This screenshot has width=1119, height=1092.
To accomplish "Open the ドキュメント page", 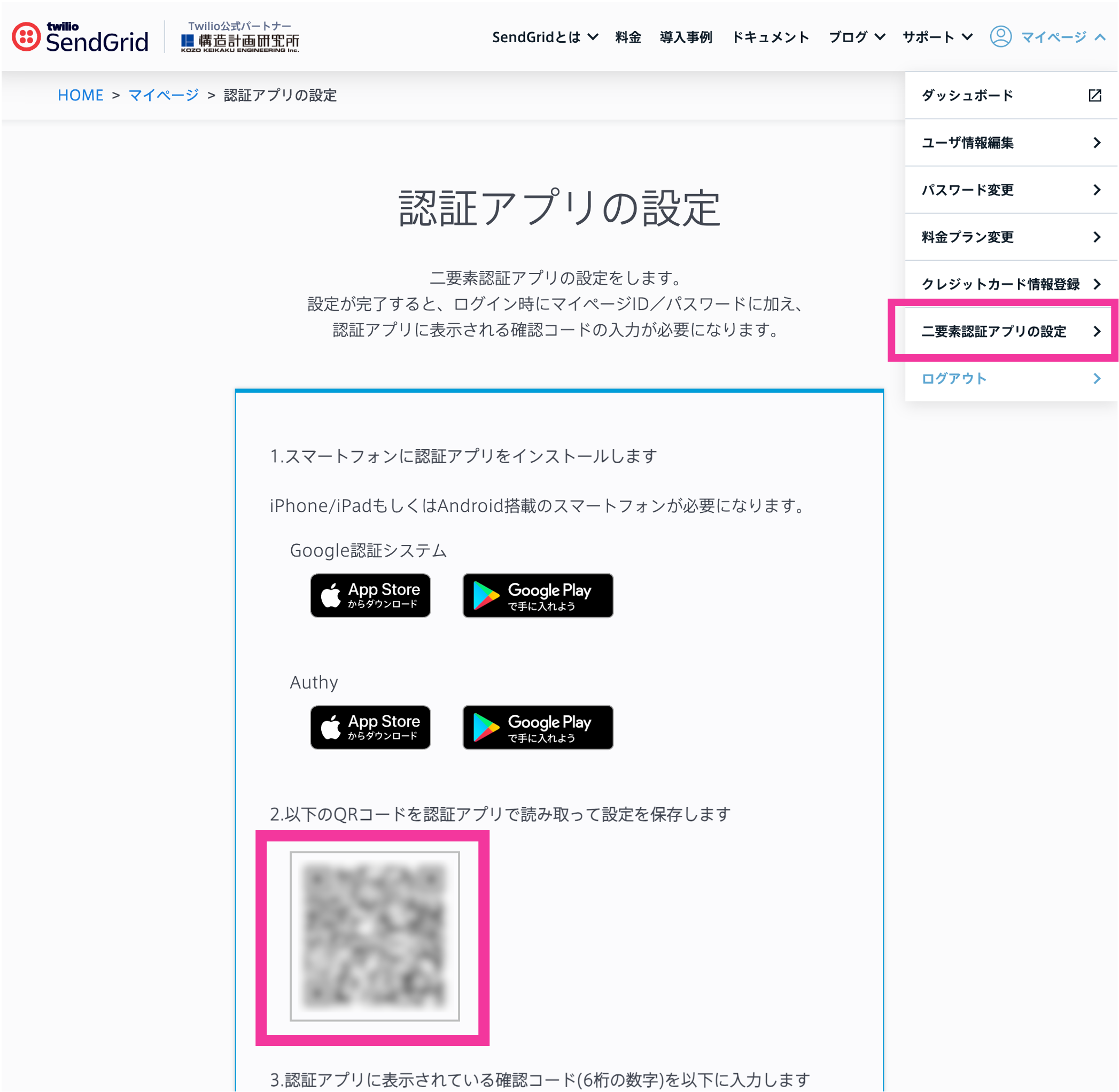I will pyautogui.click(x=770, y=37).
